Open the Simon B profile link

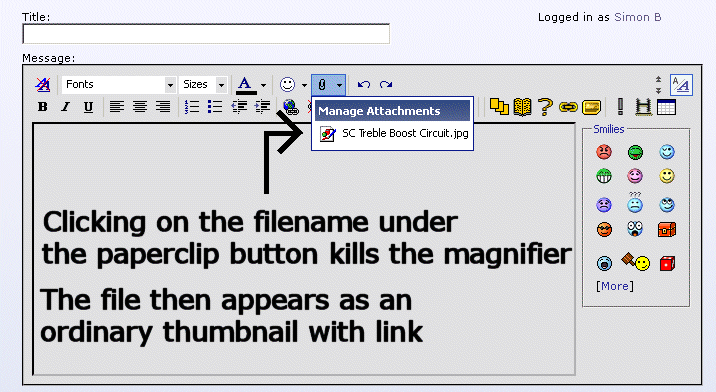(637, 17)
